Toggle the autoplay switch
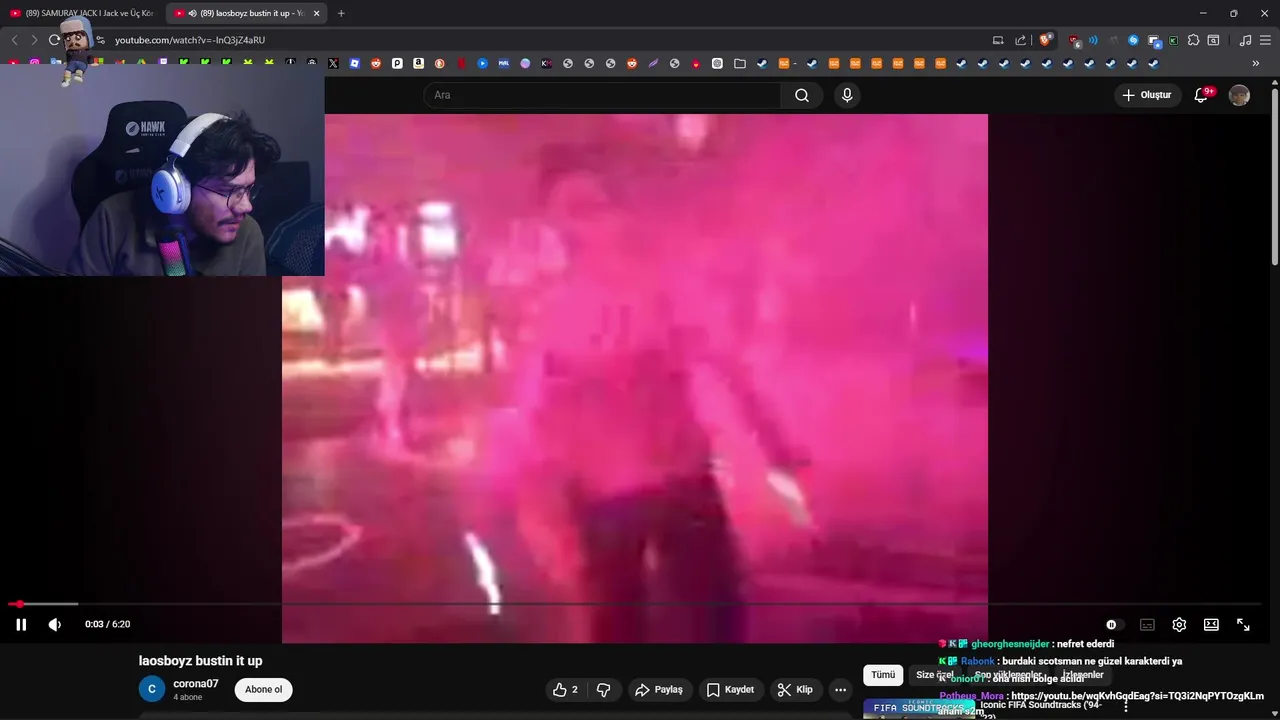The height and width of the screenshot is (720, 1280). click(x=1115, y=625)
